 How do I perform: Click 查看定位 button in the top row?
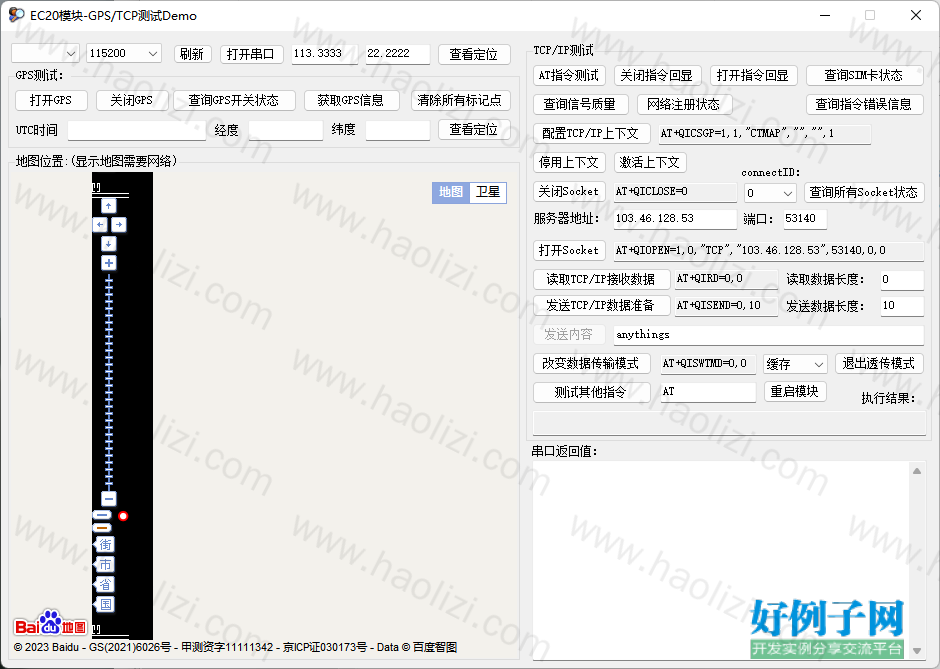474,54
